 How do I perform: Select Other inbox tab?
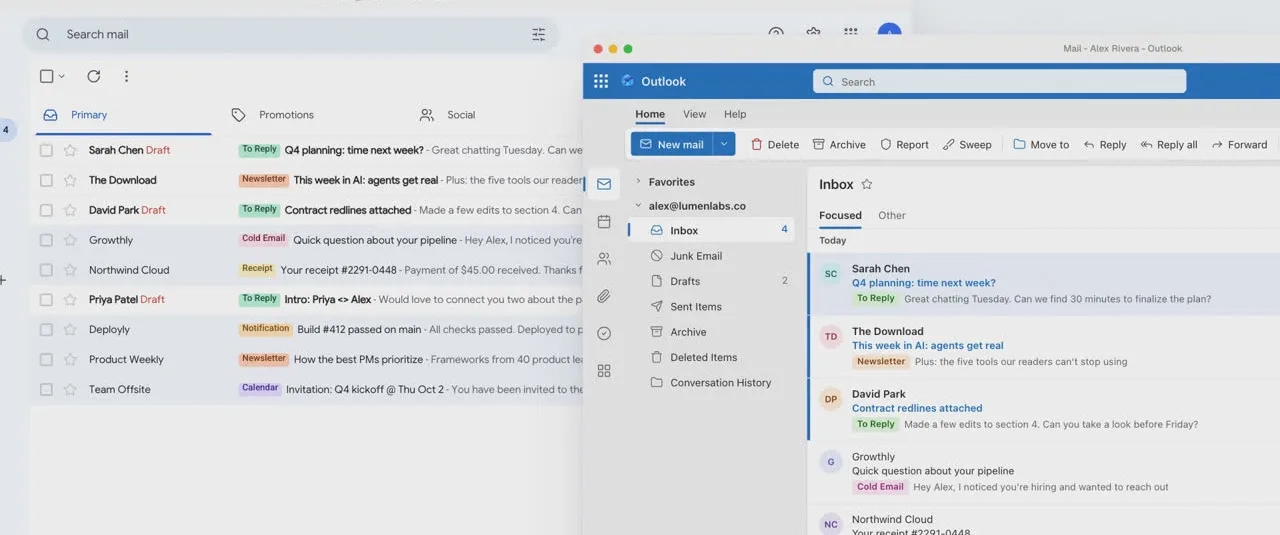coord(892,215)
